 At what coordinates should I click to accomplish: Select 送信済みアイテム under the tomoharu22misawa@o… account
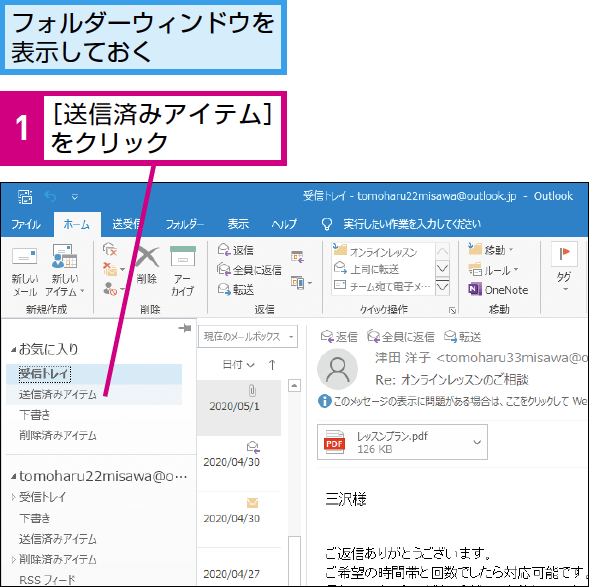point(58,539)
